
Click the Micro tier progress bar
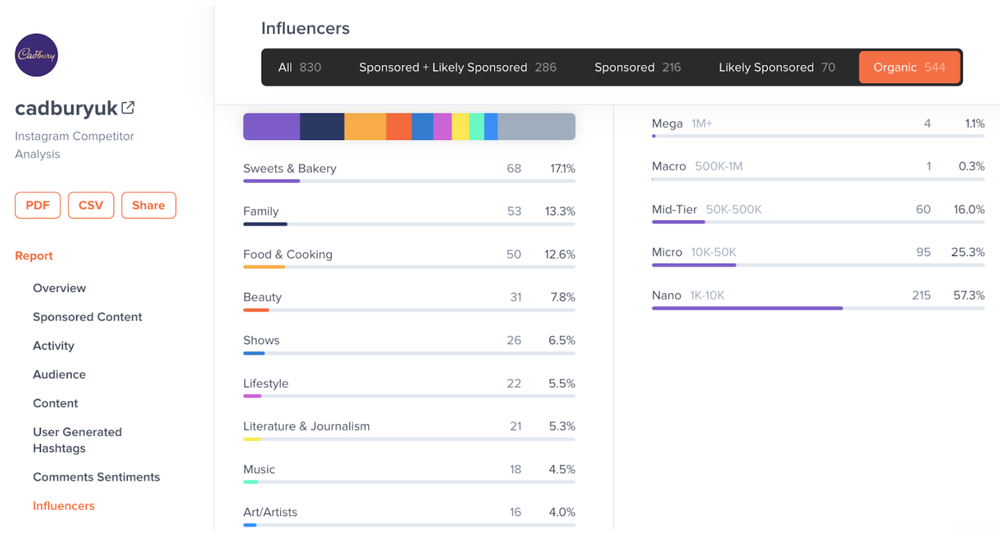[x=818, y=265]
